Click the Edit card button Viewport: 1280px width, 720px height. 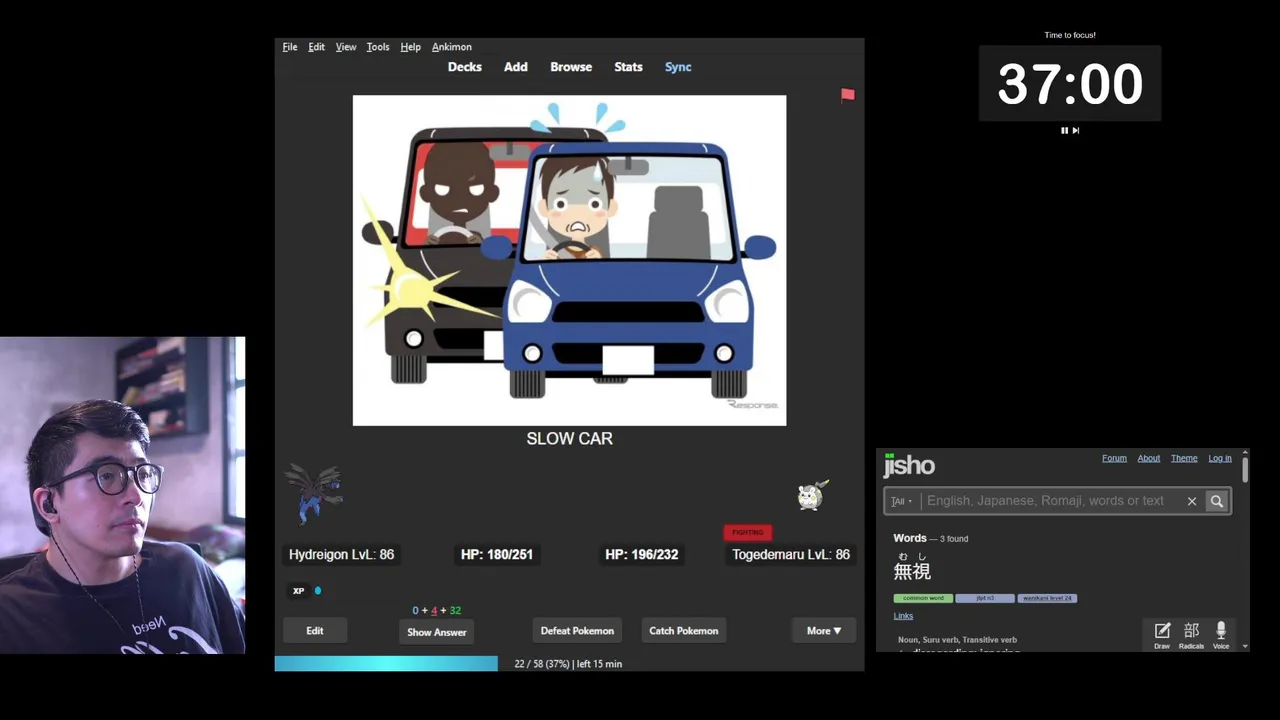(x=315, y=631)
